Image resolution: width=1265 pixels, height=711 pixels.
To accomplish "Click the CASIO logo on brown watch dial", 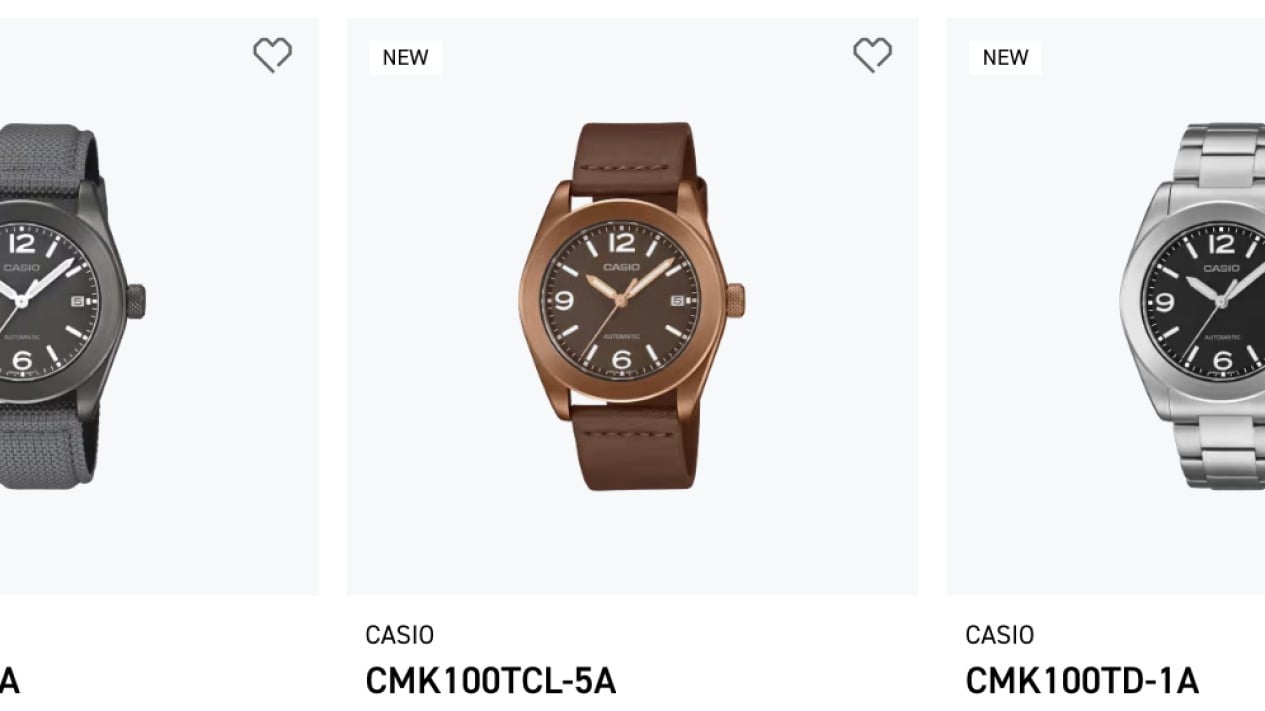I will click(x=620, y=267).
